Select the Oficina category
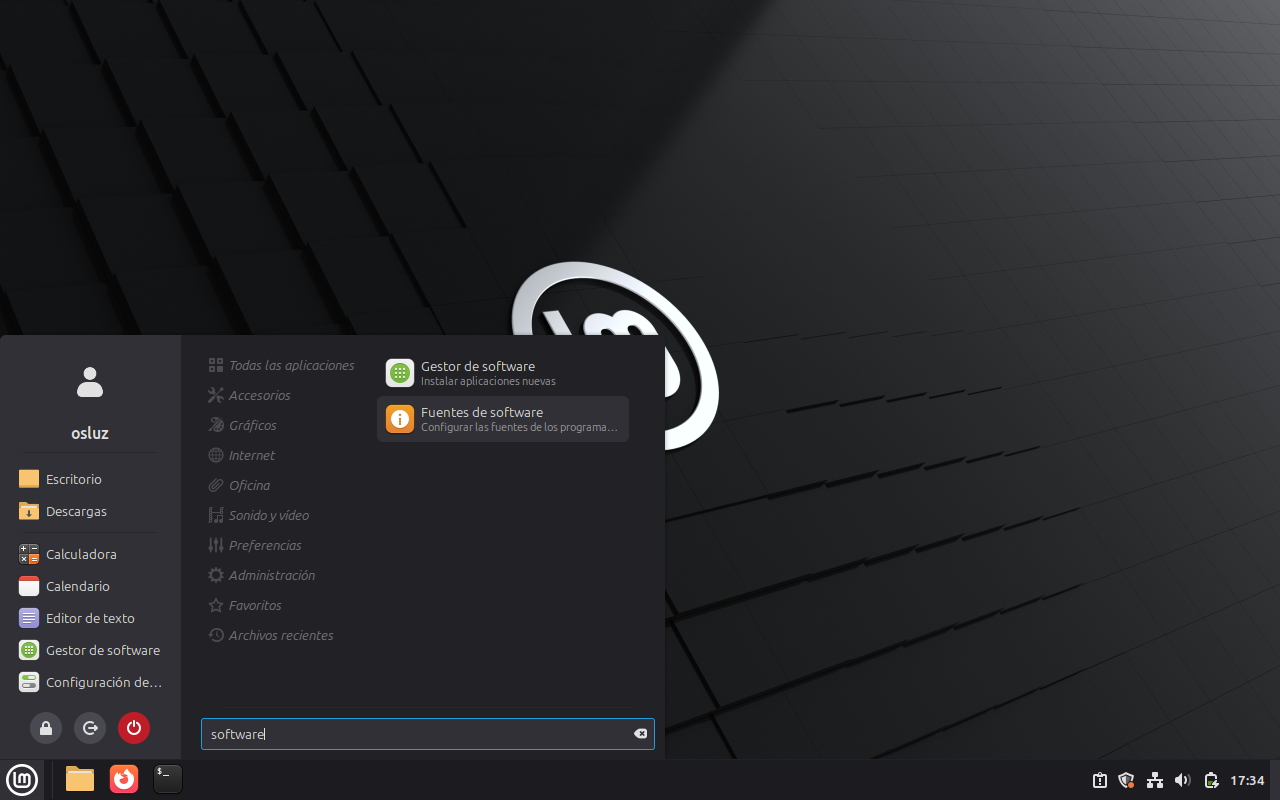The width and height of the screenshot is (1280, 800). click(x=239, y=485)
